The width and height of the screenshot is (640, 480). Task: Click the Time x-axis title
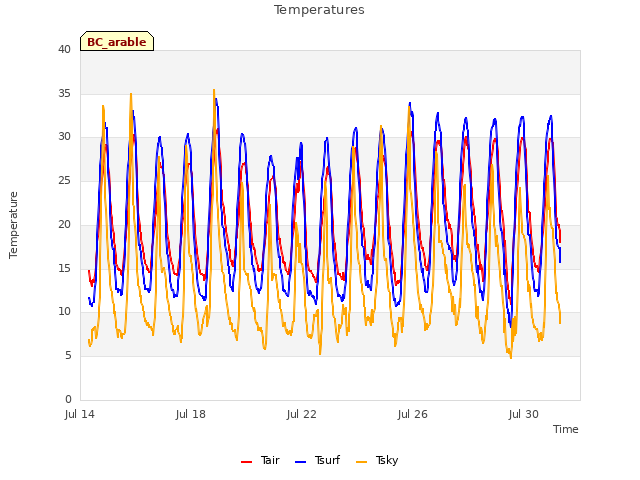(x=565, y=429)
